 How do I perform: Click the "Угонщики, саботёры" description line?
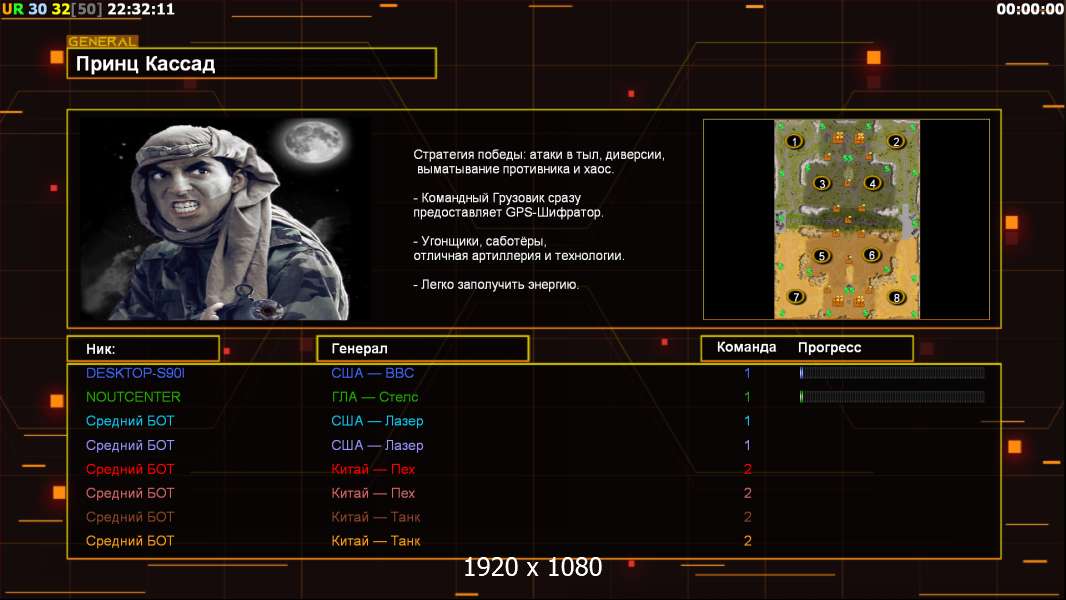[480, 241]
